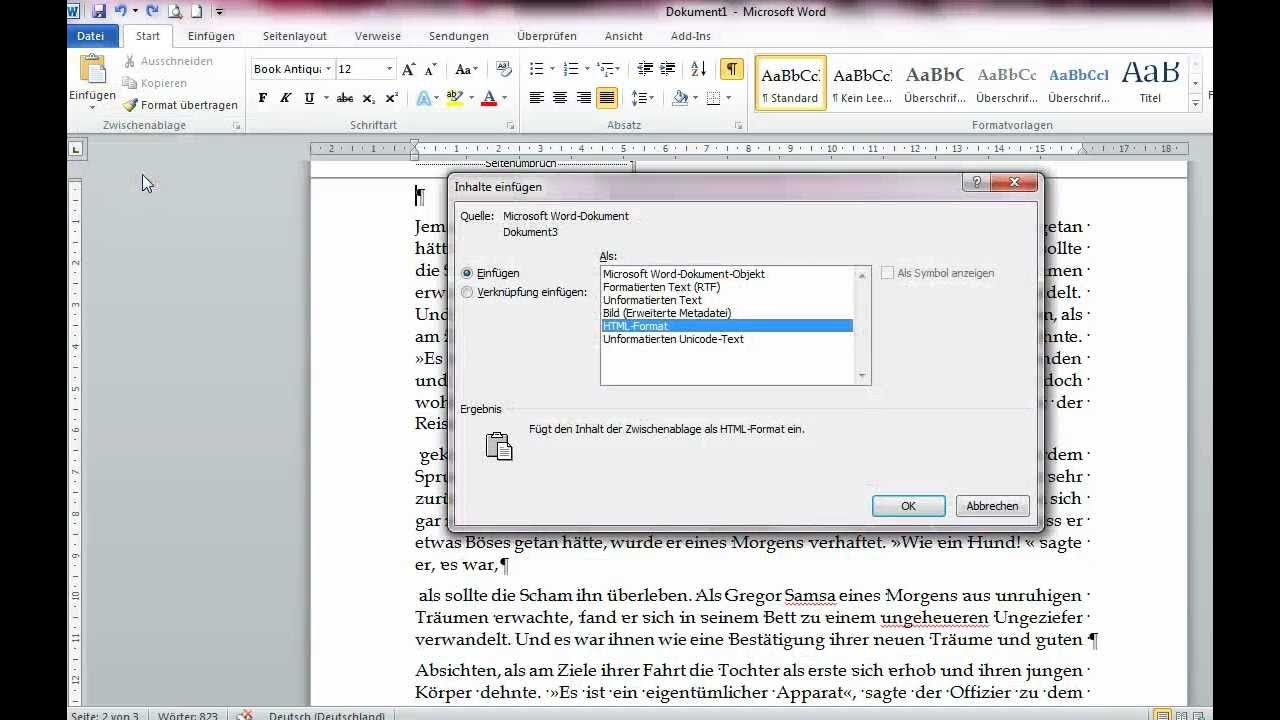1280x720 pixels.
Task: Open the borders dropdown arrow
Action: pos(729,98)
